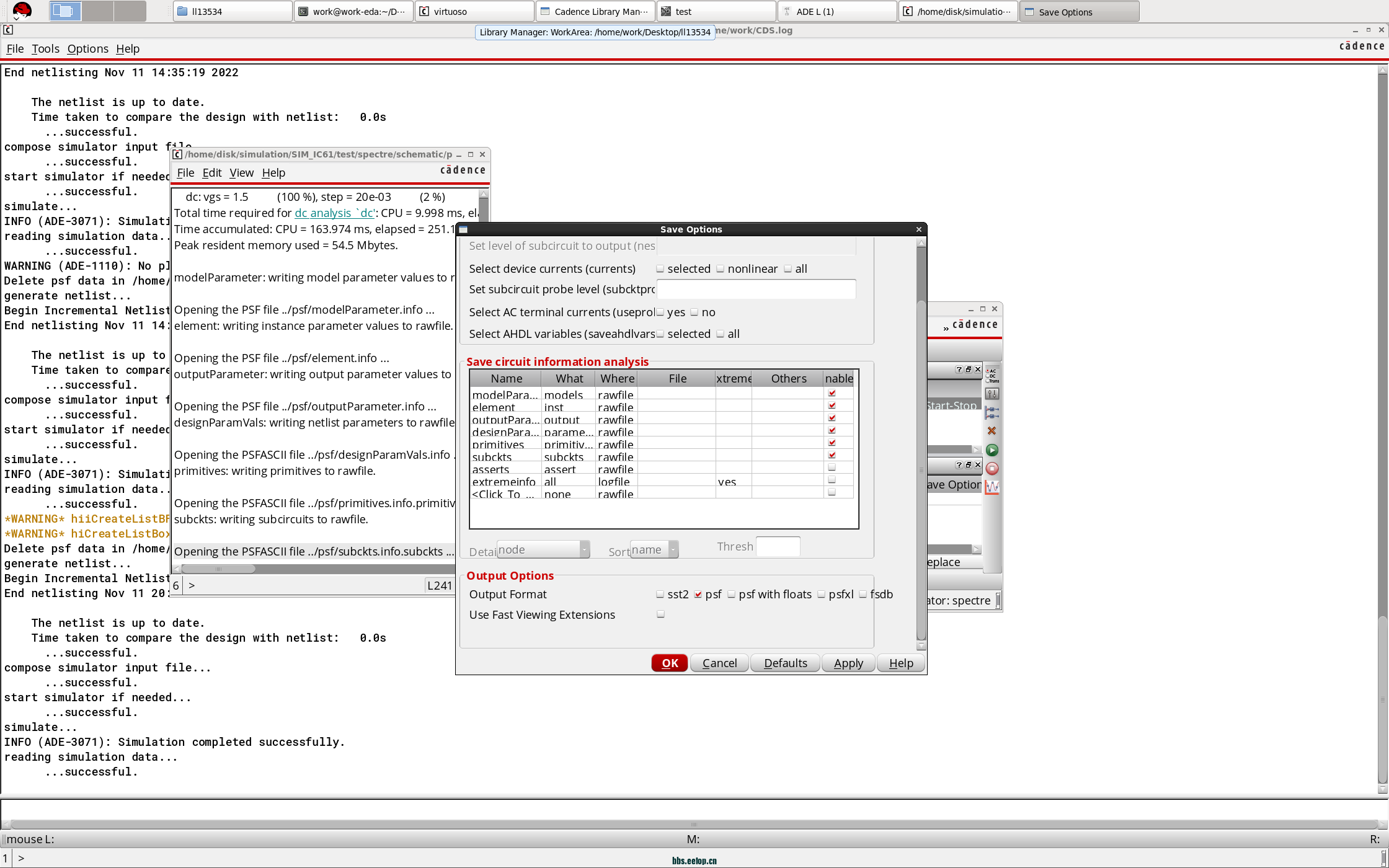The height and width of the screenshot is (868, 1389).
Task: Select the DC analysis radio in ADE toolbar
Action: pyautogui.click(x=987, y=376)
